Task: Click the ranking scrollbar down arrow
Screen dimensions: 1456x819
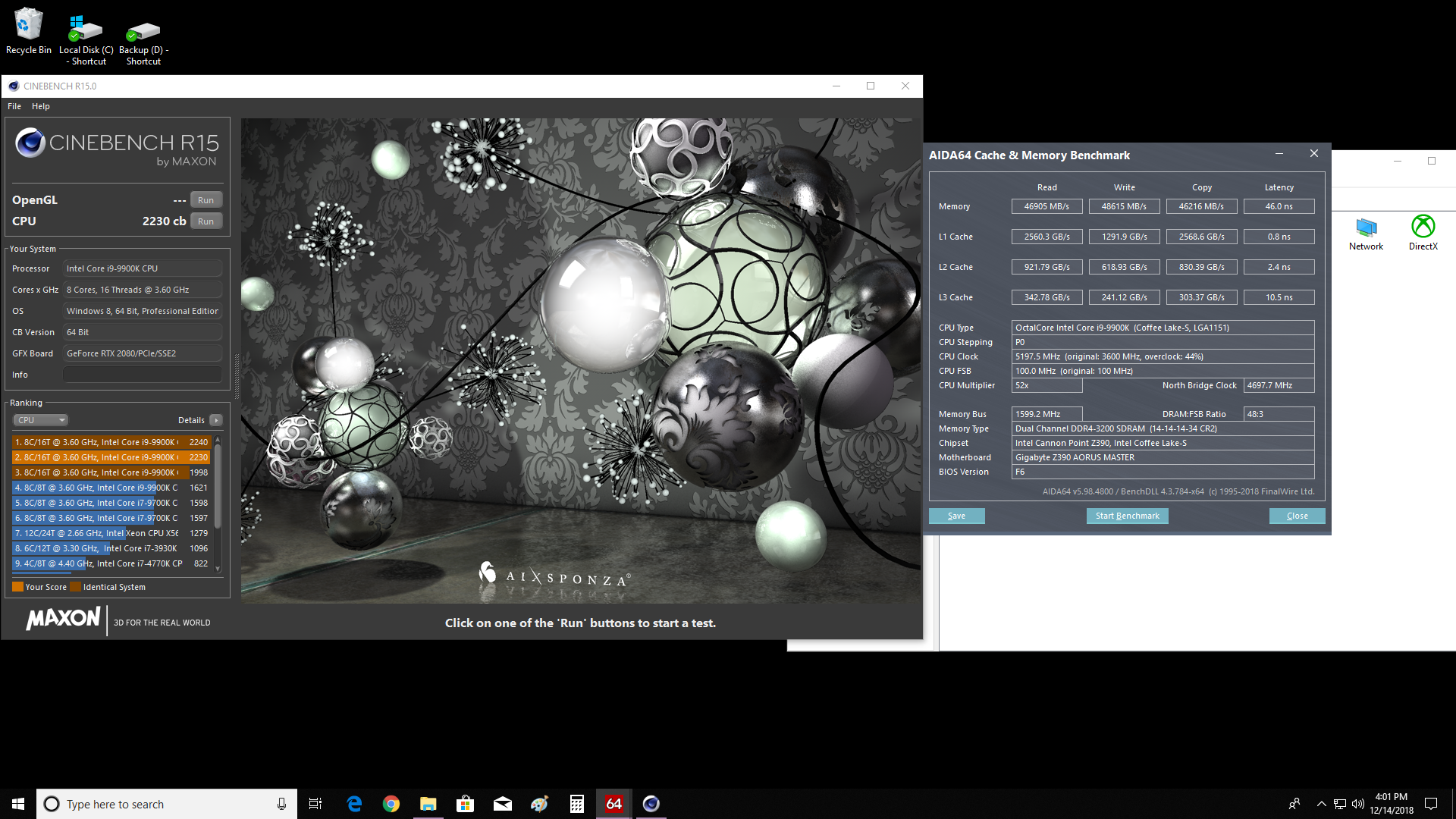Action: click(x=218, y=569)
